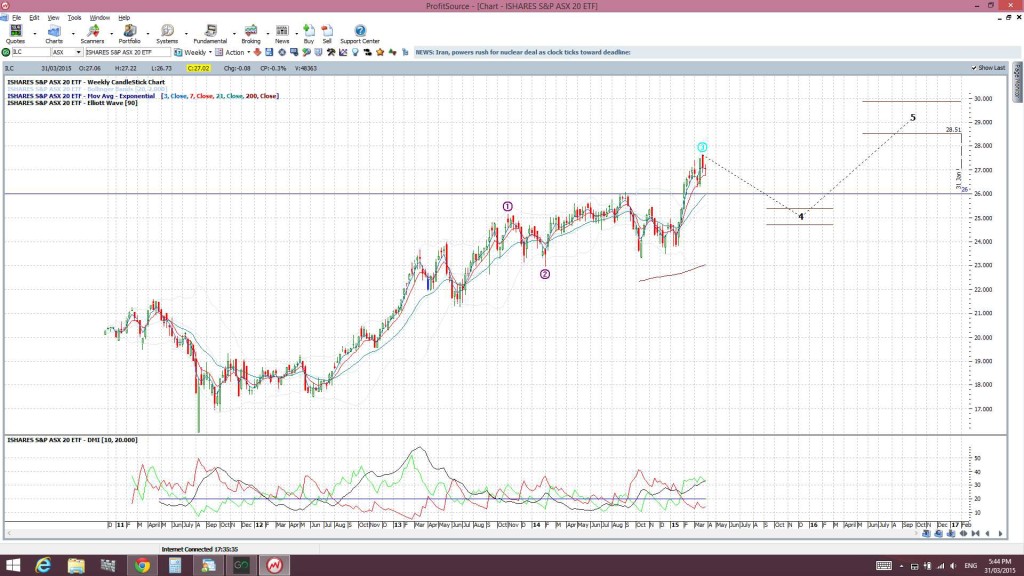Viewport: 1024px width, 576px height.
Task: Click the highlighted close price C:27.02
Action: 198,68
